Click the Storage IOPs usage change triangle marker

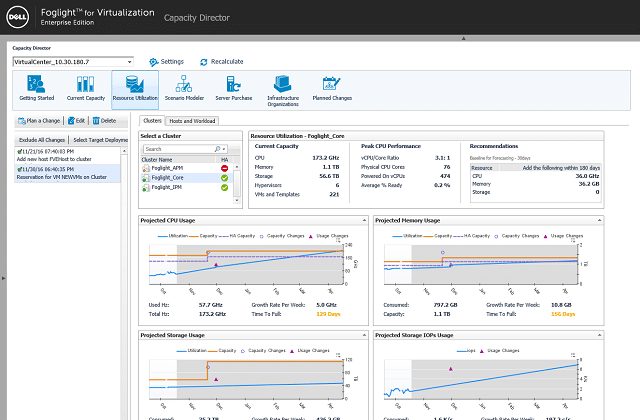point(451,369)
